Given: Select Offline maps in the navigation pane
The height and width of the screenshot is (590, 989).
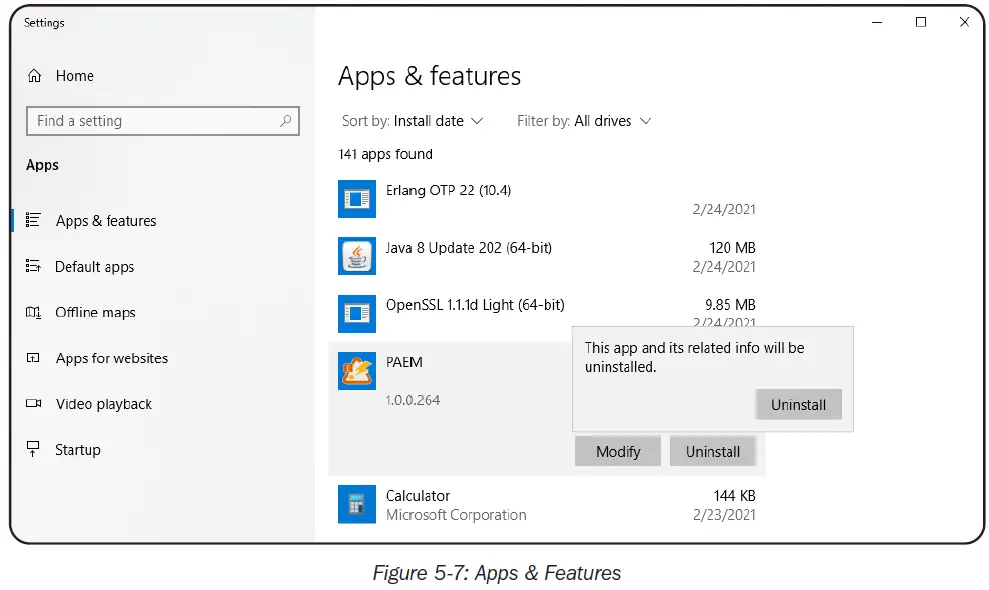Looking at the screenshot, I should pos(95,312).
